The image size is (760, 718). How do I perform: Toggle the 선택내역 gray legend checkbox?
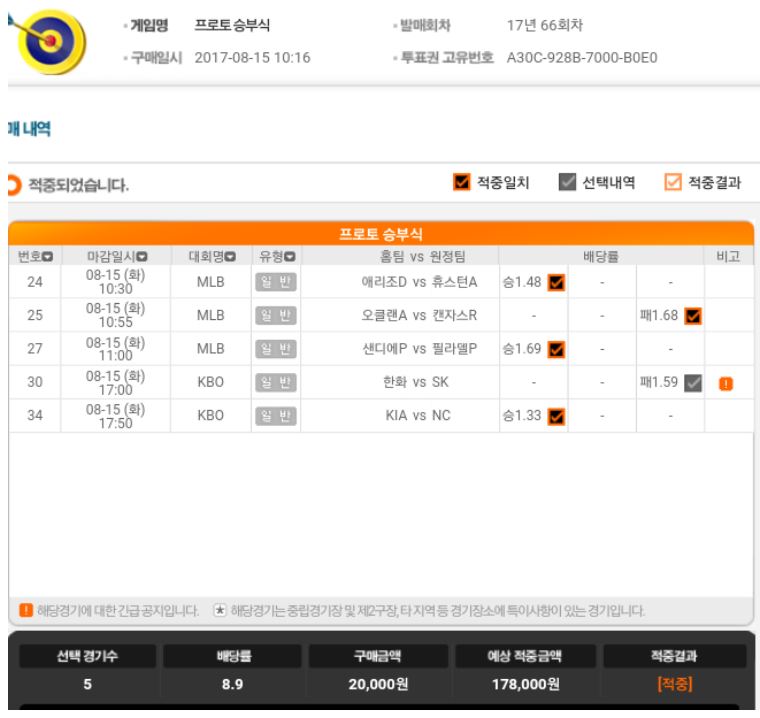click(567, 182)
